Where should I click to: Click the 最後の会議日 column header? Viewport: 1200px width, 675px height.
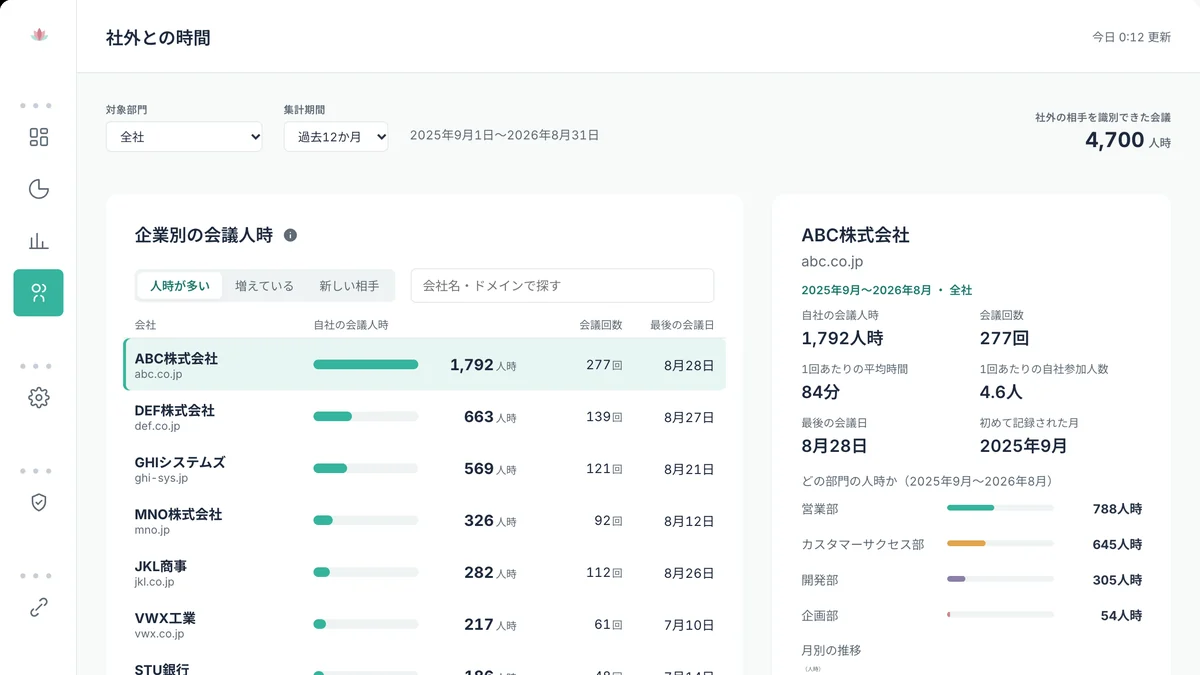coord(682,325)
